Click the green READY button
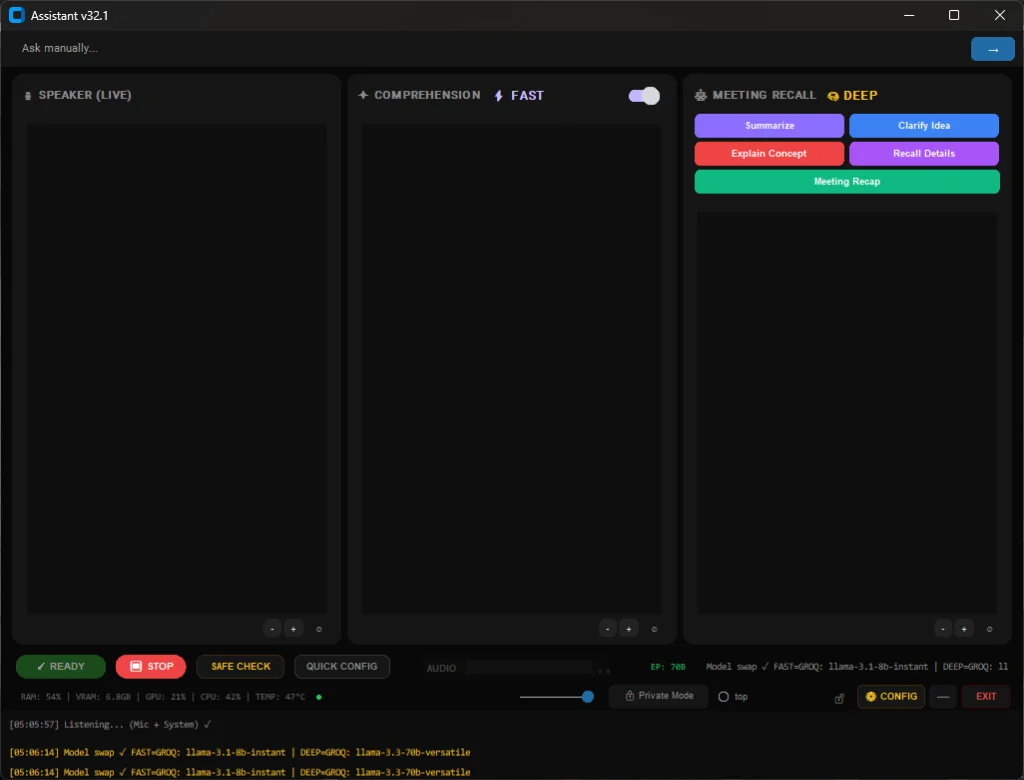 coord(61,666)
